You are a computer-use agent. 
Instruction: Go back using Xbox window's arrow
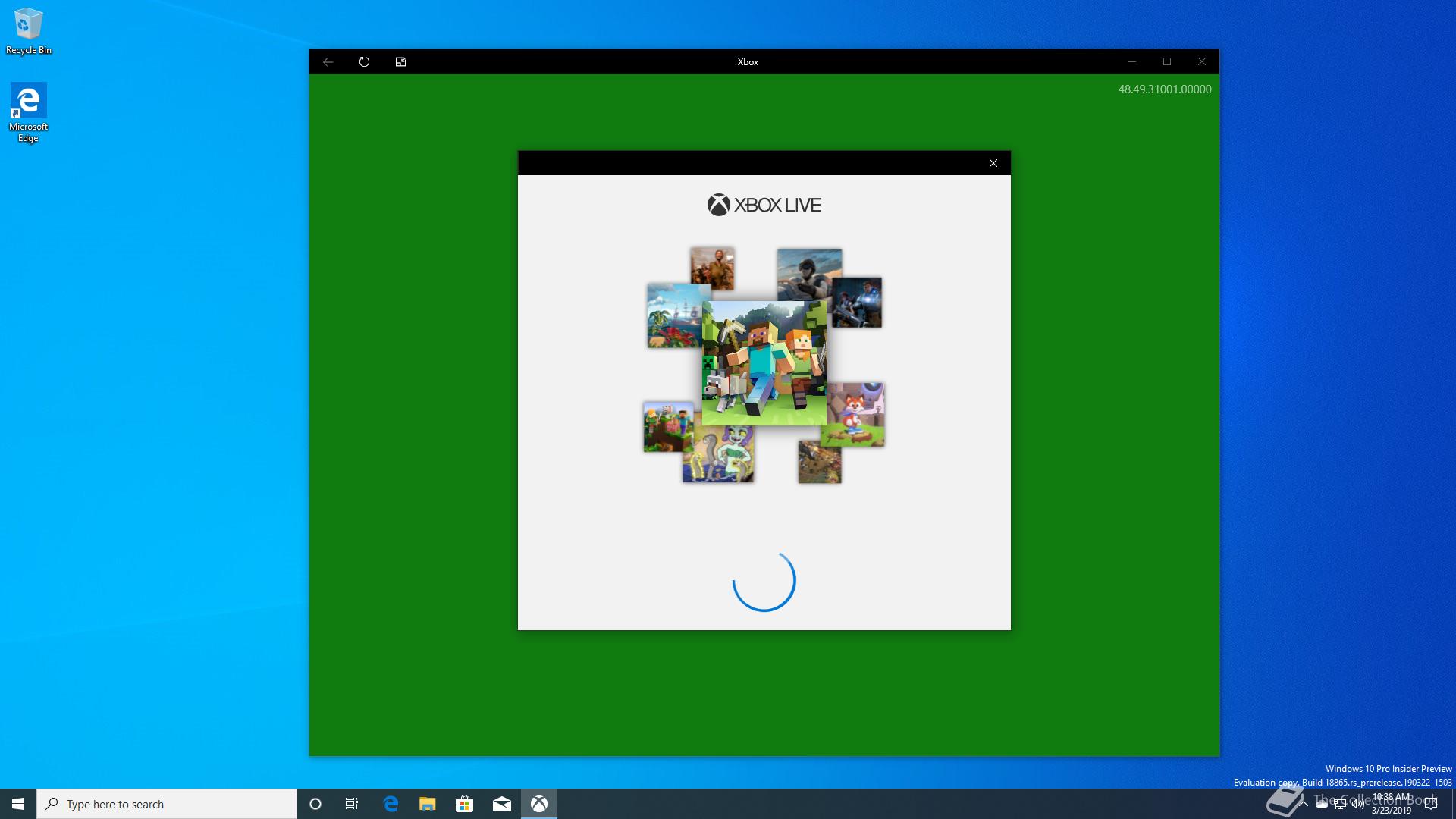pyautogui.click(x=328, y=62)
